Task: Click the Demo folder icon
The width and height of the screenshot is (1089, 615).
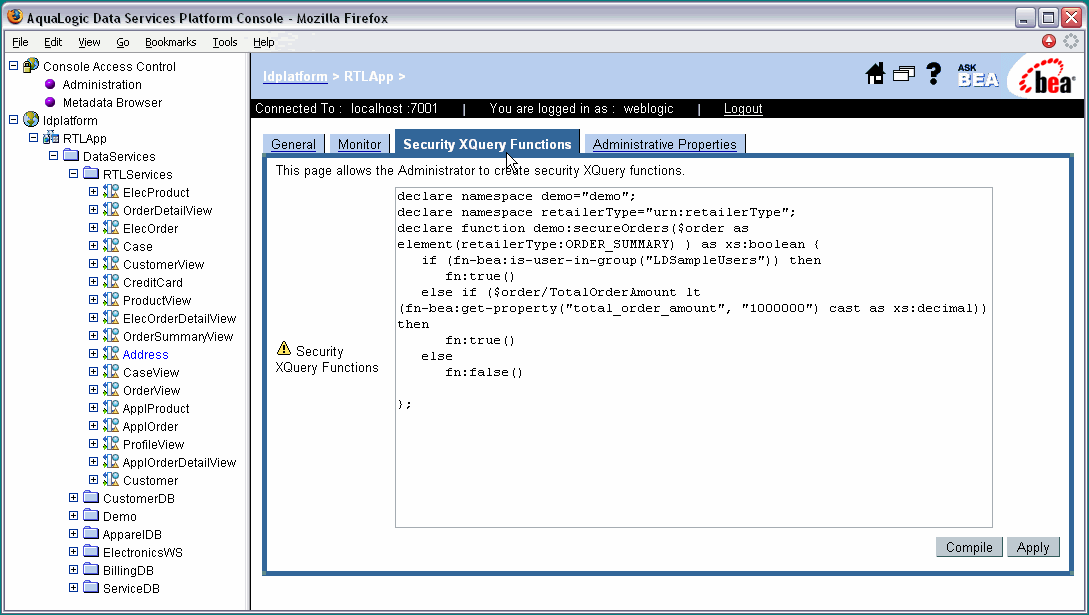Action: coord(91,515)
